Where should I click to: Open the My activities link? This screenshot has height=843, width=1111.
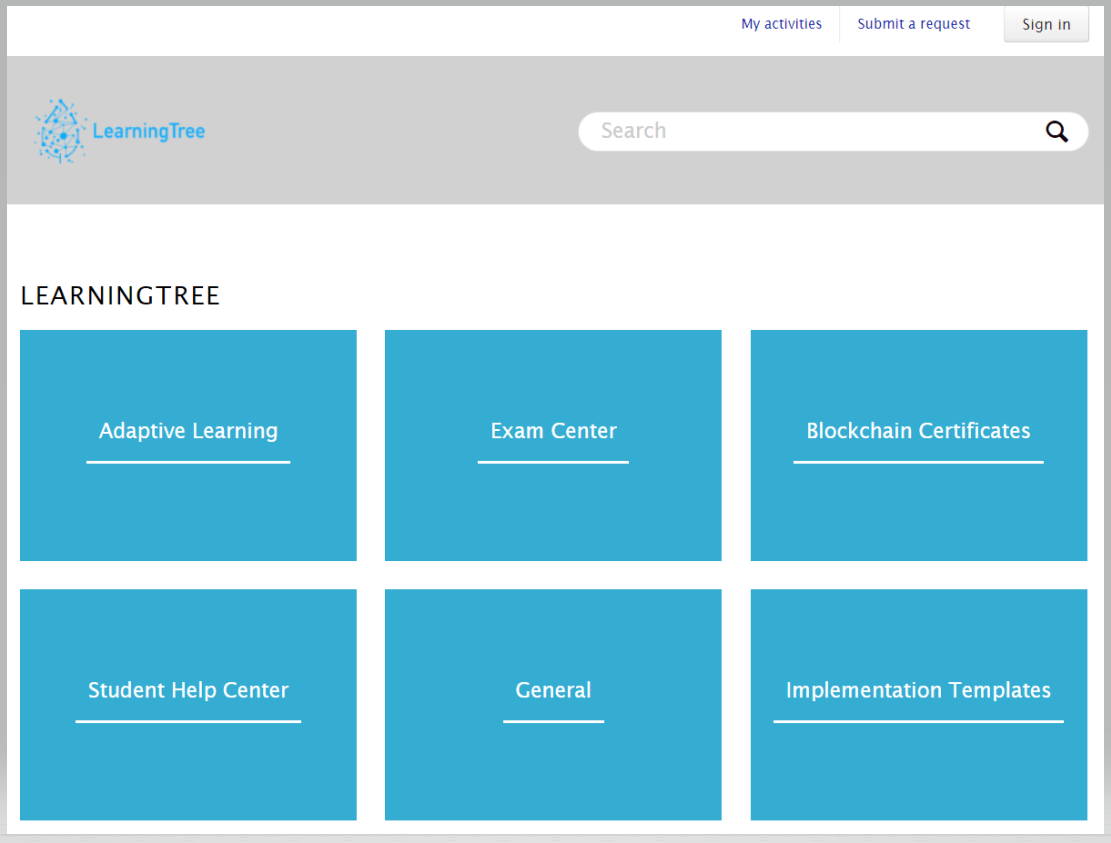coord(781,24)
